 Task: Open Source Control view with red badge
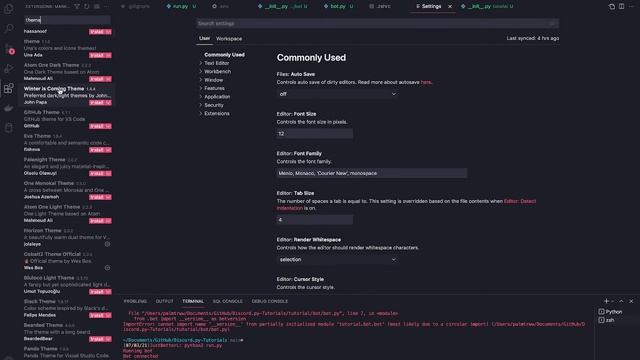[9, 50]
